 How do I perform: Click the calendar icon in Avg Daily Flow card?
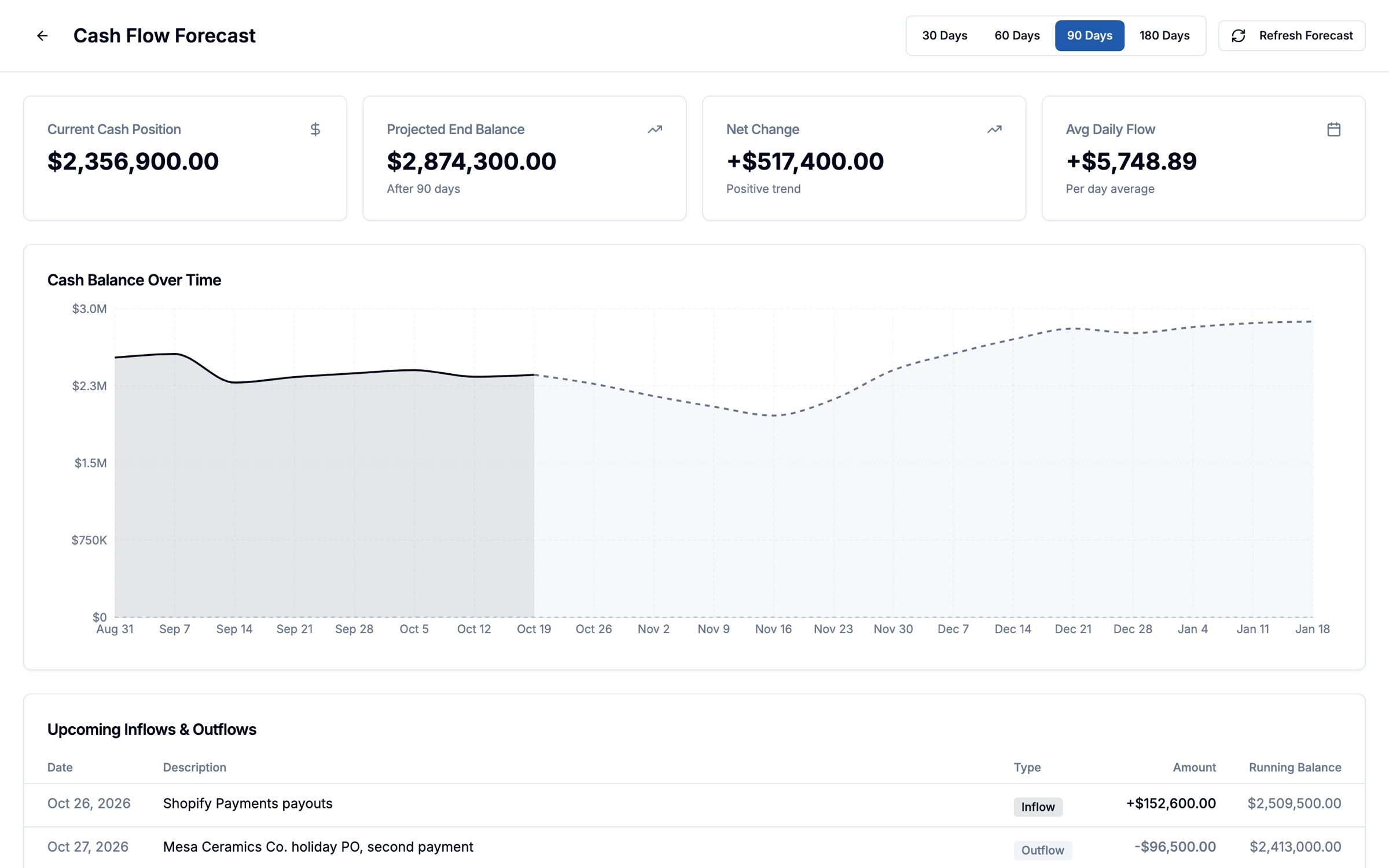pos(1333,129)
